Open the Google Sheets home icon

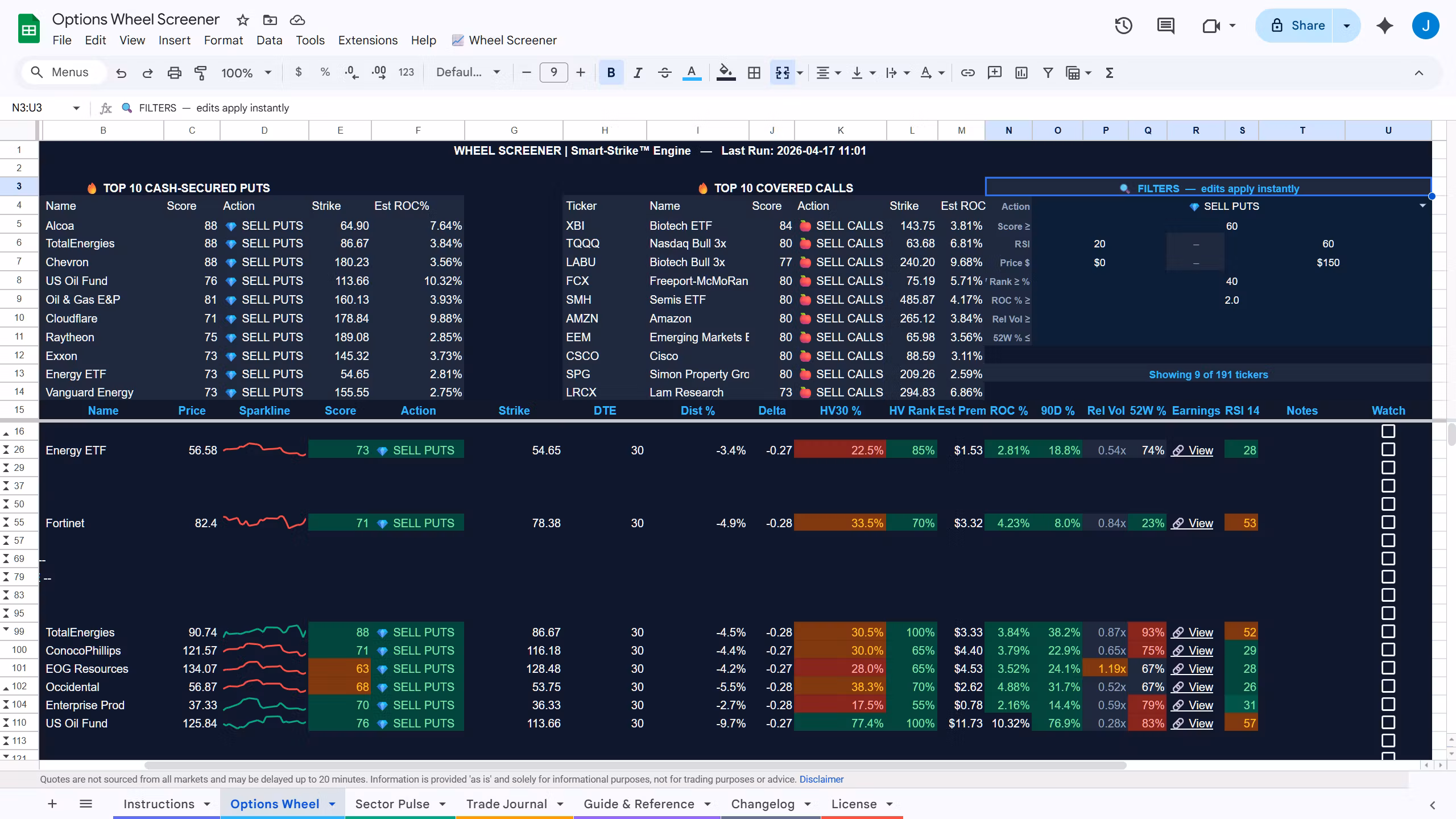29,28
